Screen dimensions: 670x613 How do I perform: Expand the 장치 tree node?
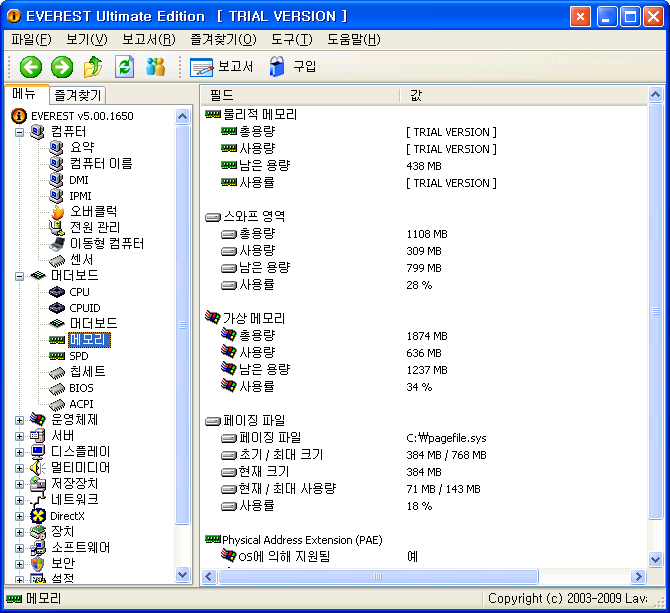pyautogui.click(x=19, y=532)
